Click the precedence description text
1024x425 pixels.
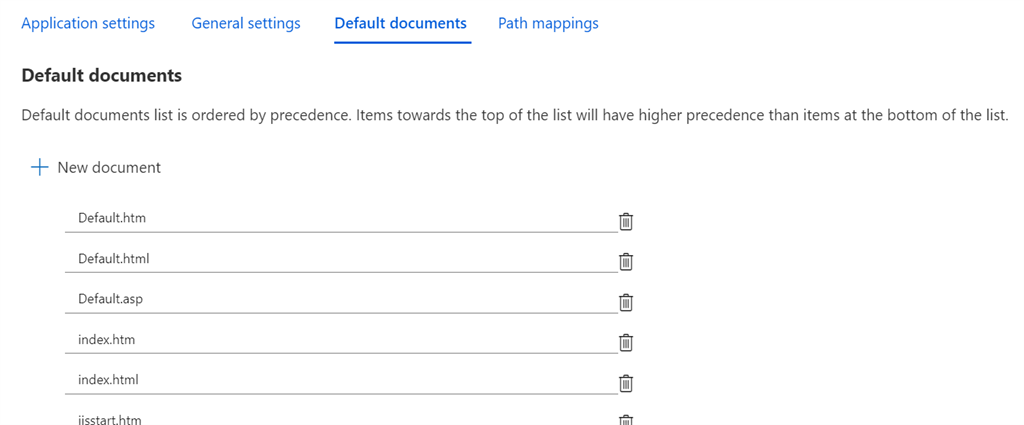(516, 117)
